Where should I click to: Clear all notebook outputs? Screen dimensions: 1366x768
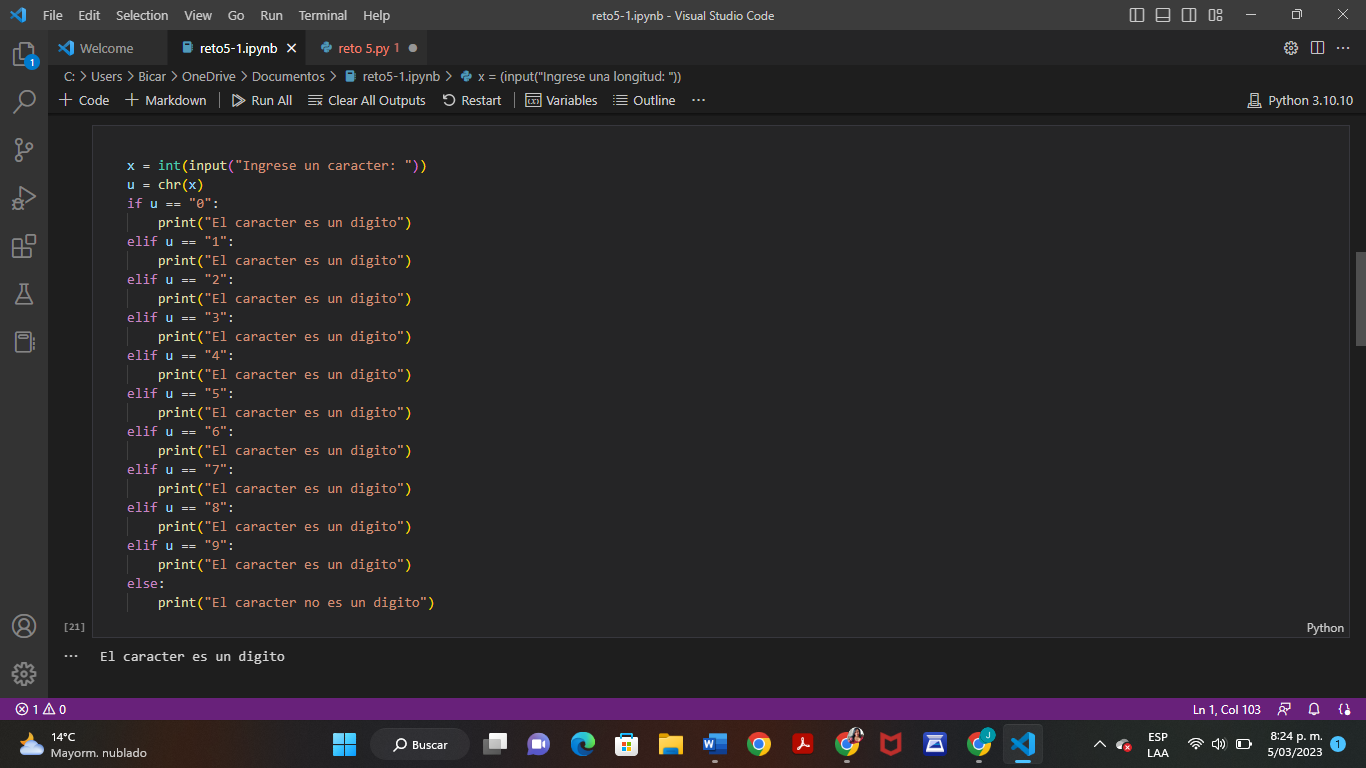[x=366, y=100]
